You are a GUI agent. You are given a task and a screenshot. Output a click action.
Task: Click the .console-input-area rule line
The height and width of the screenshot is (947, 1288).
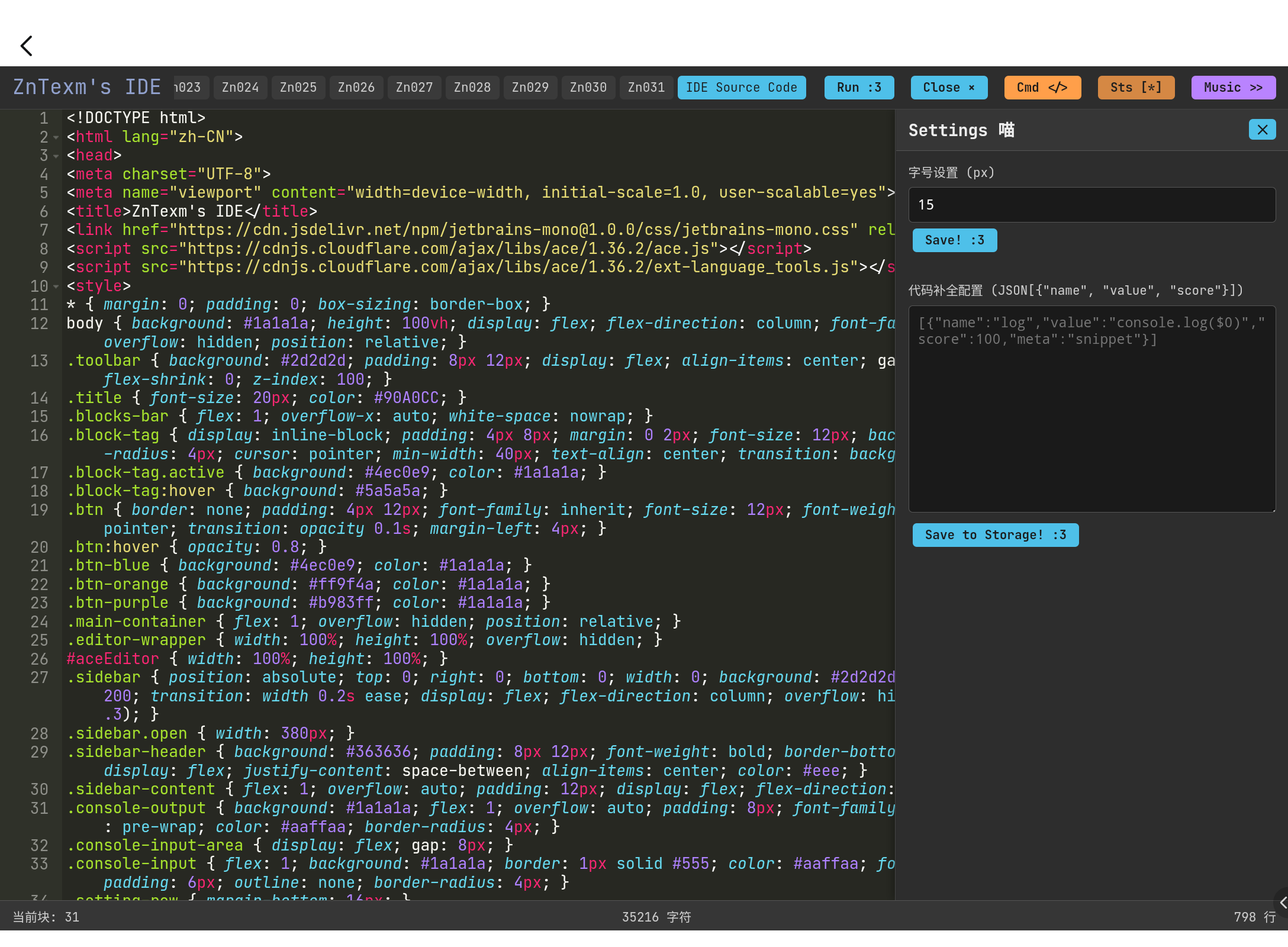pyautogui.click(x=290, y=846)
